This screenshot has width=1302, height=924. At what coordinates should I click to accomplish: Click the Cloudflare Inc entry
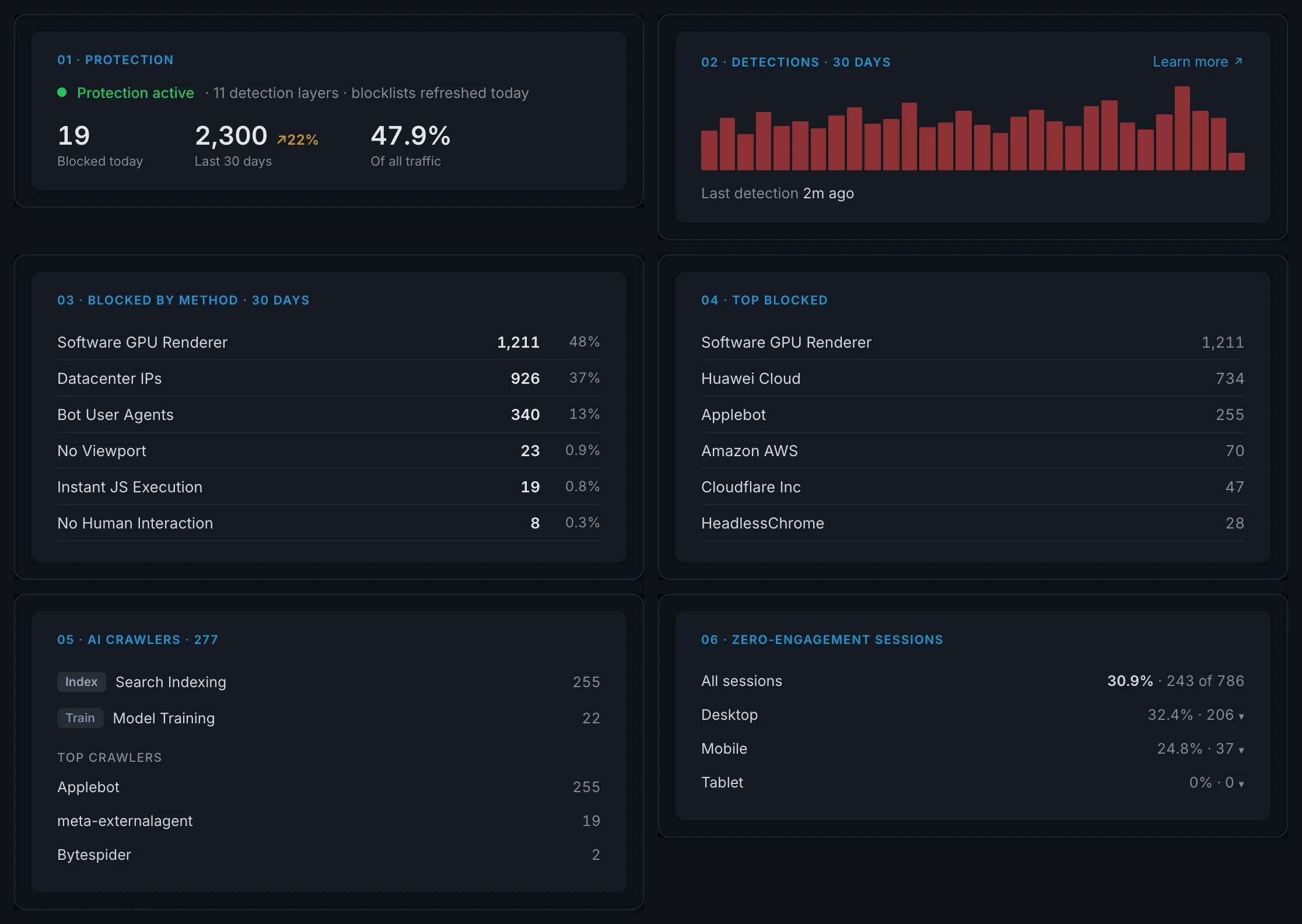[973, 487]
